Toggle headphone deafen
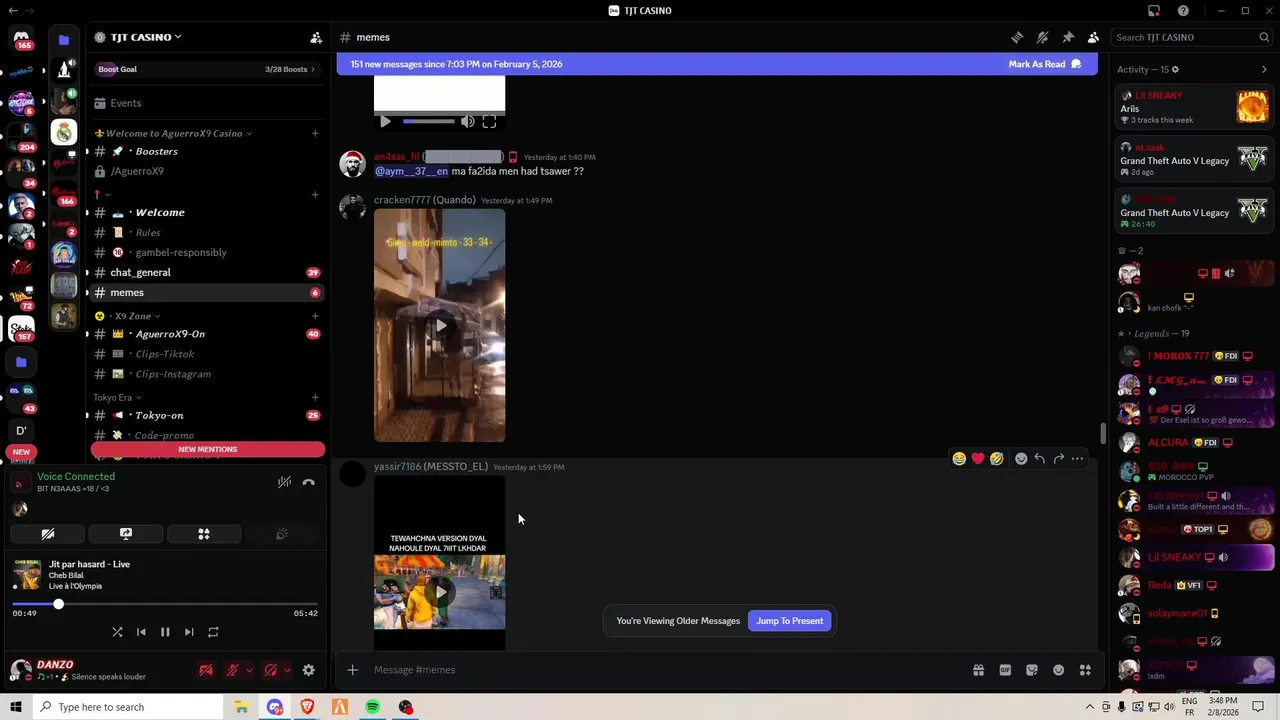 click(270, 670)
